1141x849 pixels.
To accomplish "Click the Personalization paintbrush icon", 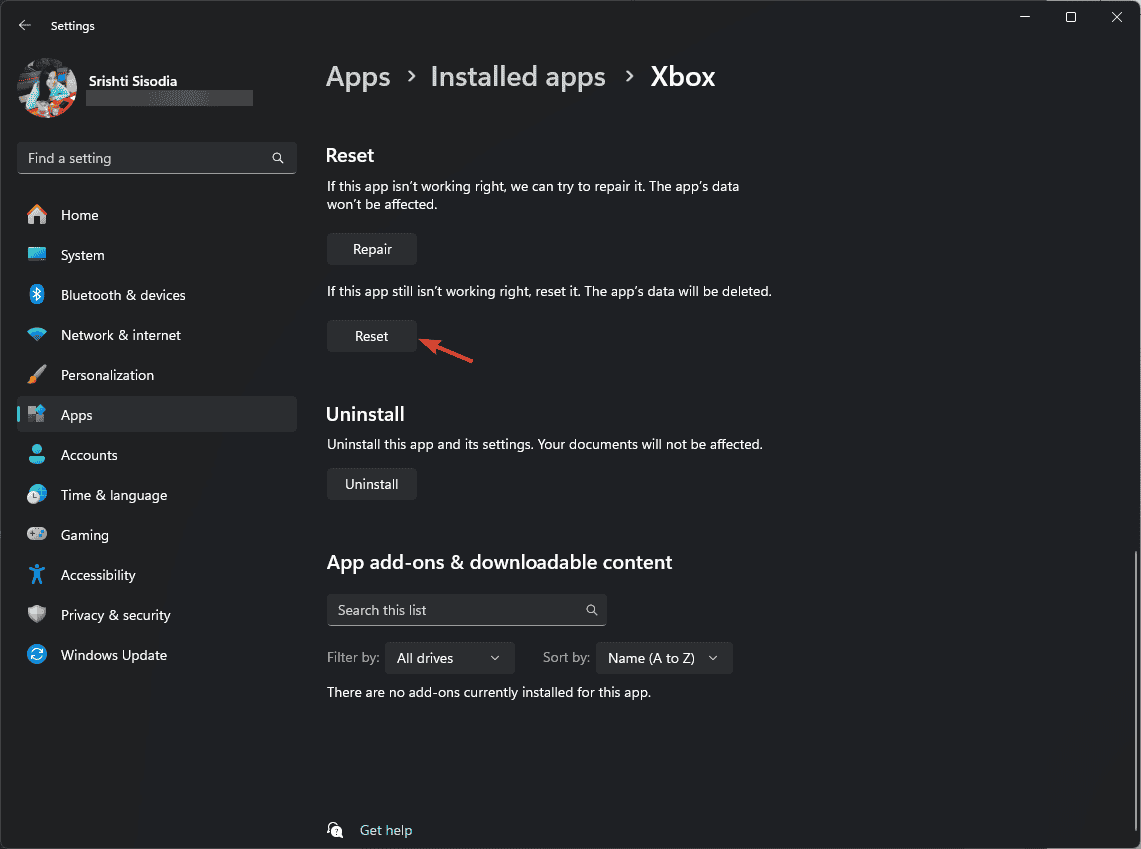I will 37,375.
